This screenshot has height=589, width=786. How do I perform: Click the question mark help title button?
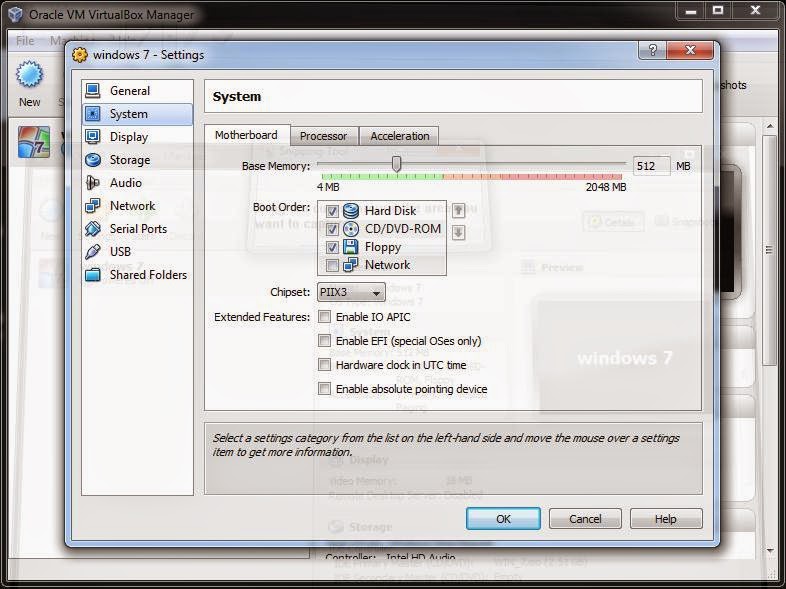point(653,50)
